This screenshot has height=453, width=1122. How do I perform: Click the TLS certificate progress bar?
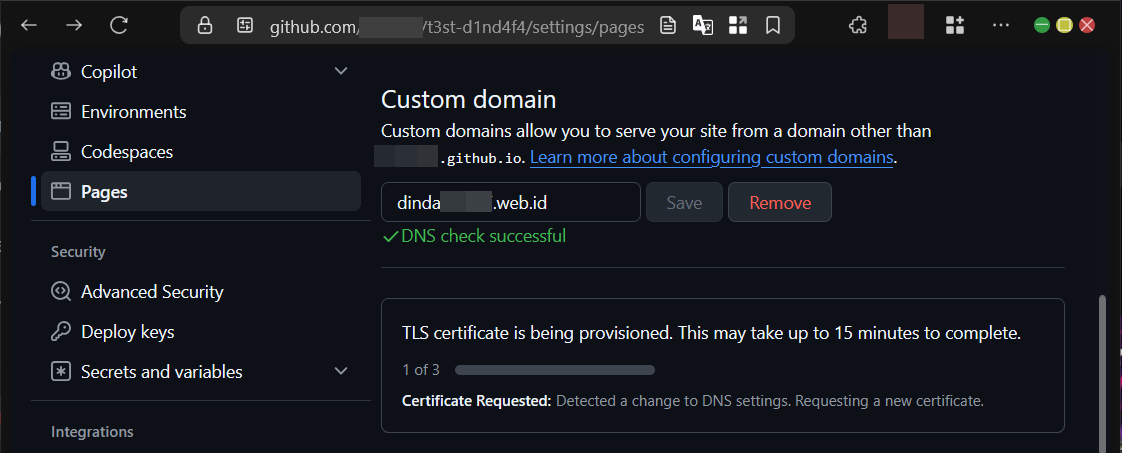coord(555,370)
